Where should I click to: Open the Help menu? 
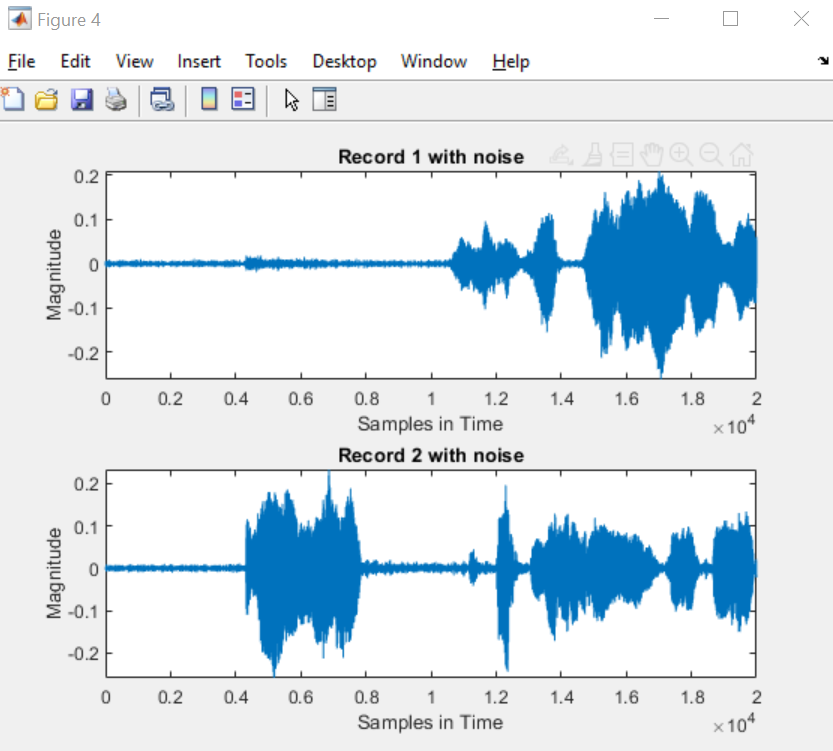click(x=511, y=62)
